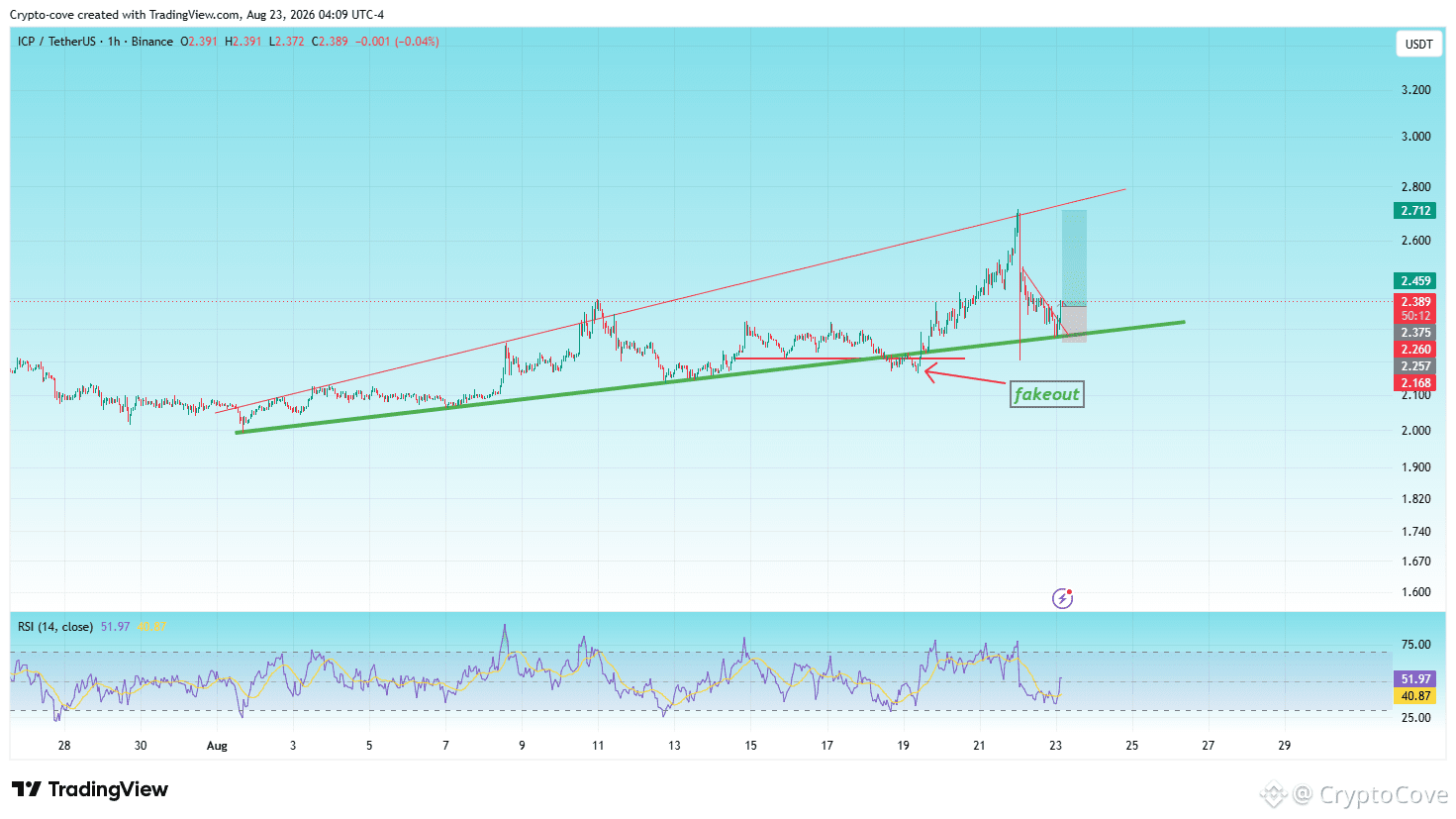Click the 1.820 price scale label

(x=1416, y=499)
